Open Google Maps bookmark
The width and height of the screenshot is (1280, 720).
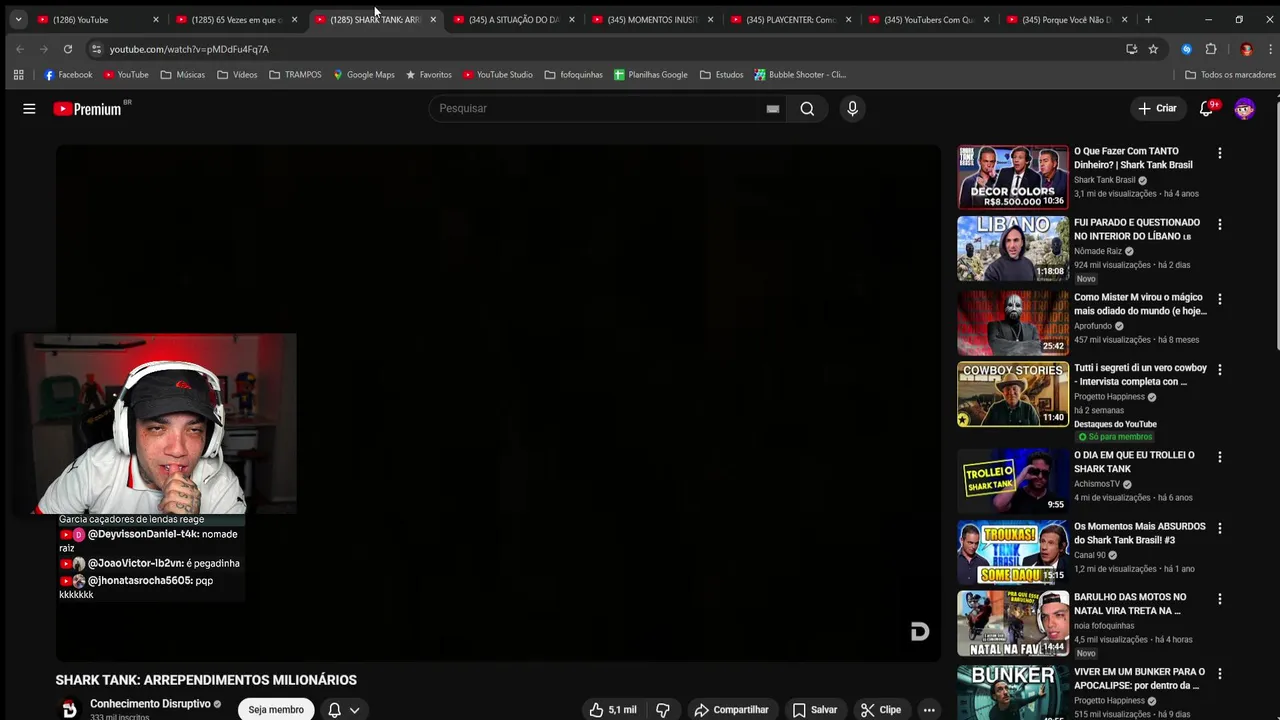point(363,74)
